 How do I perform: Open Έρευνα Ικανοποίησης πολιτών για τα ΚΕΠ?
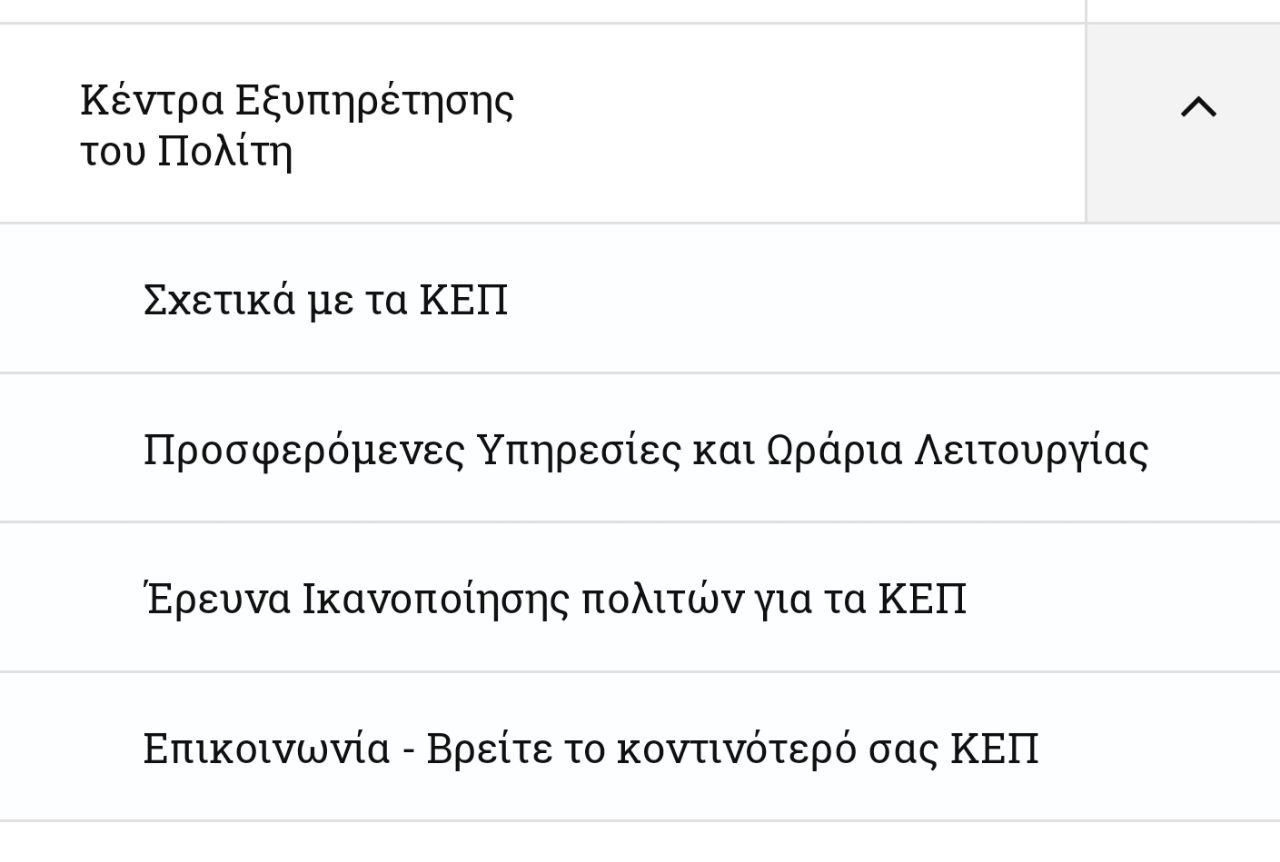pos(554,600)
